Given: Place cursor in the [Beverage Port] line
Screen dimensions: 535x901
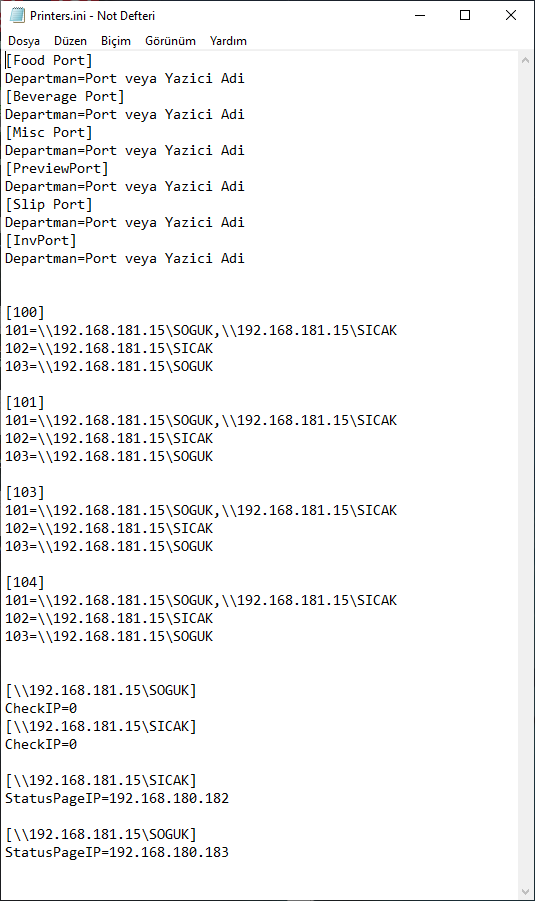Looking at the screenshot, I should (x=65, y=97).
